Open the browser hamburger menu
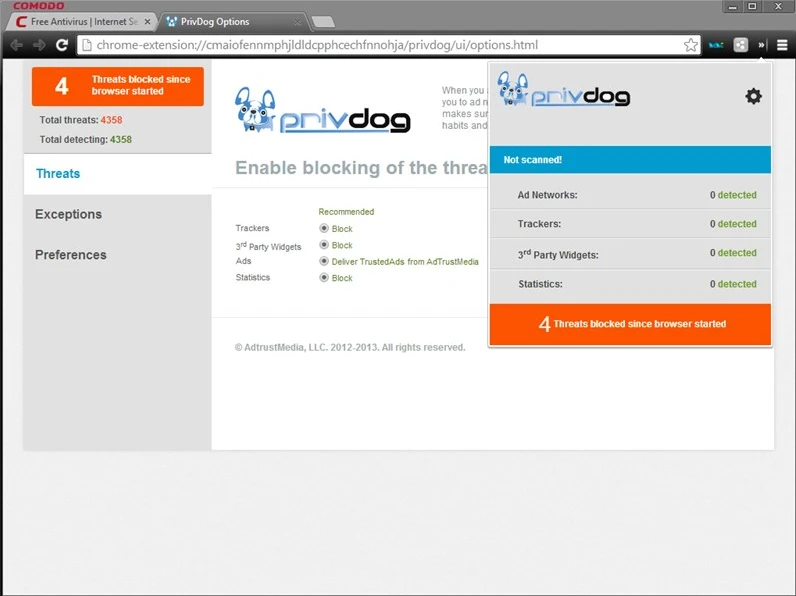 pos(782,45)
